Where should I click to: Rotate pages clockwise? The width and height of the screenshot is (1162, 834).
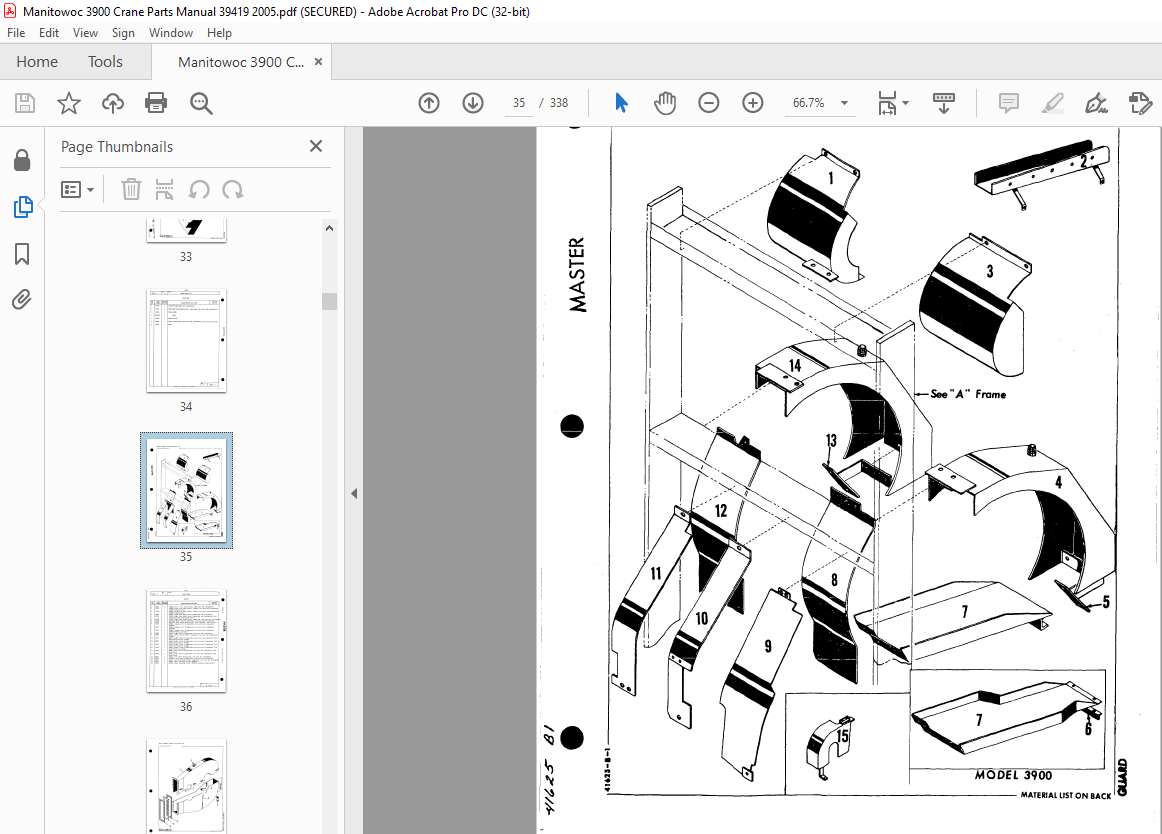[233, 190]
